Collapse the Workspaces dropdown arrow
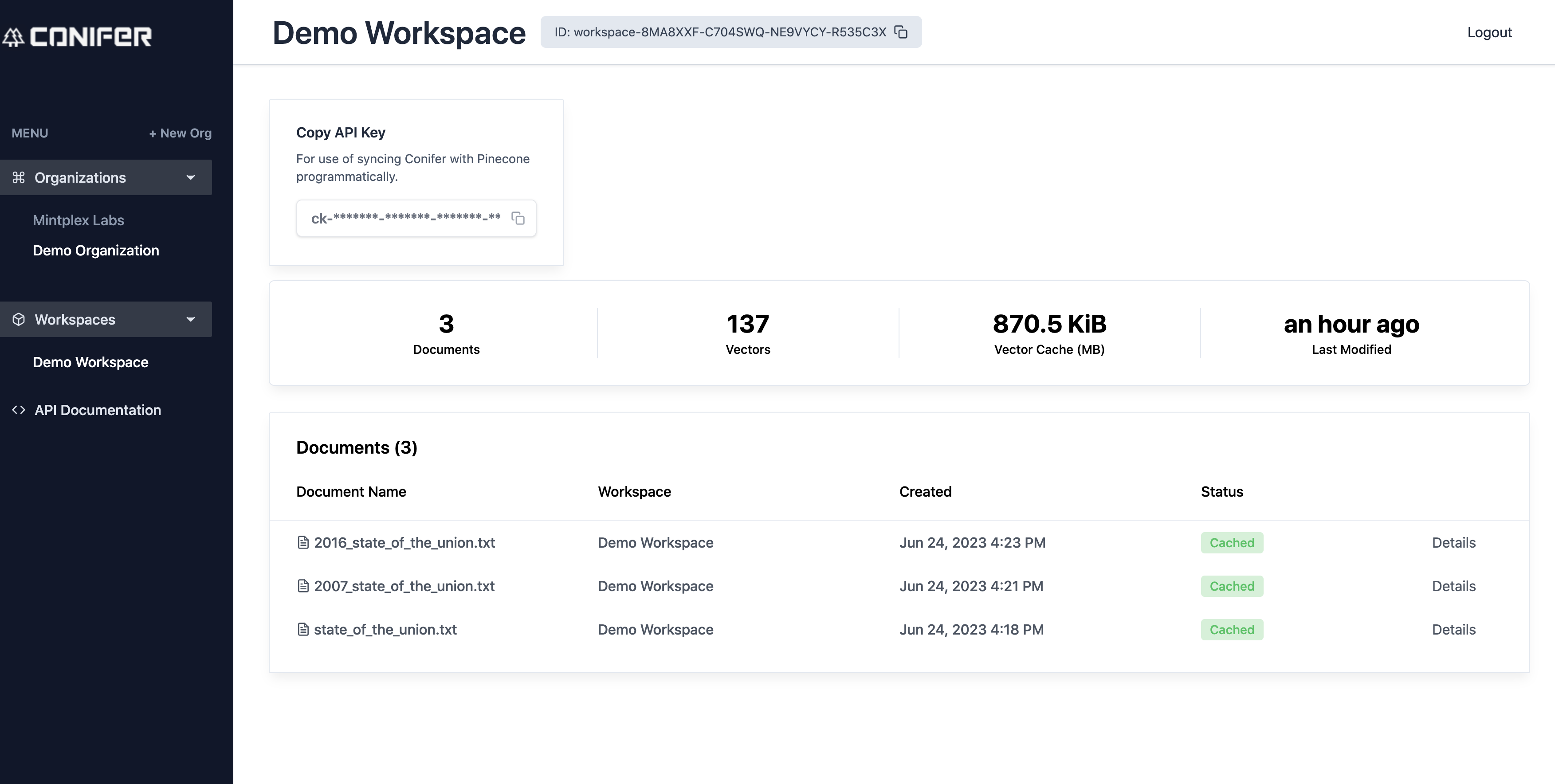The width and height of the screenshot is (1555, 784). (191, 319)
